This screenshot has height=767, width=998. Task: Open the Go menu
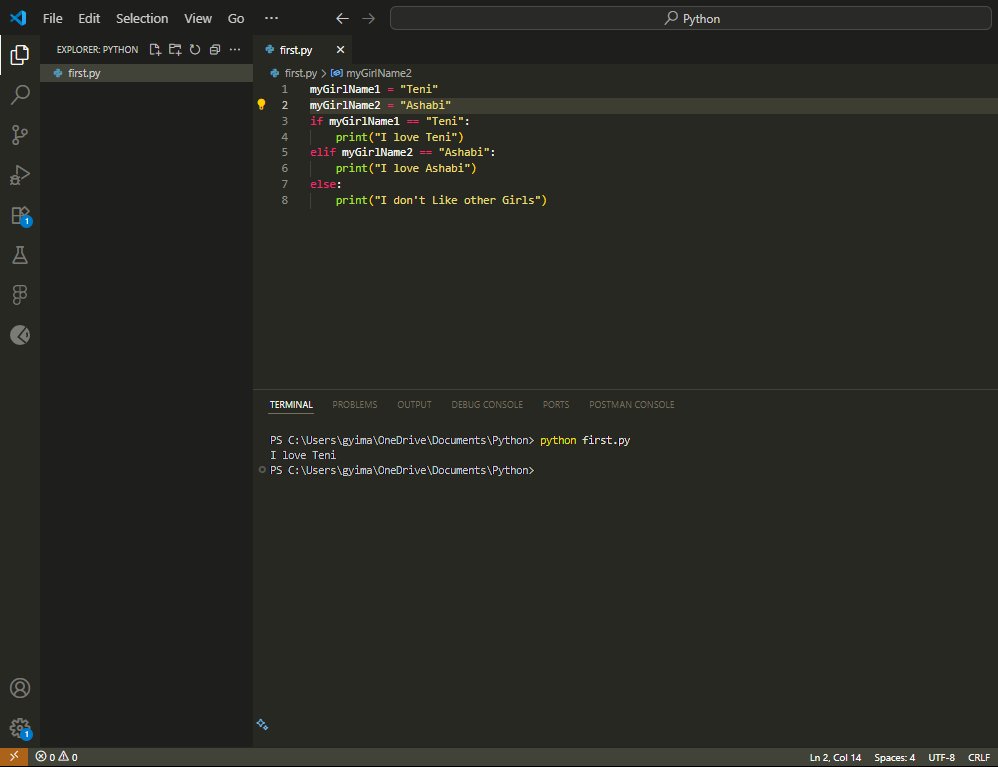click(x=235, y=18)
